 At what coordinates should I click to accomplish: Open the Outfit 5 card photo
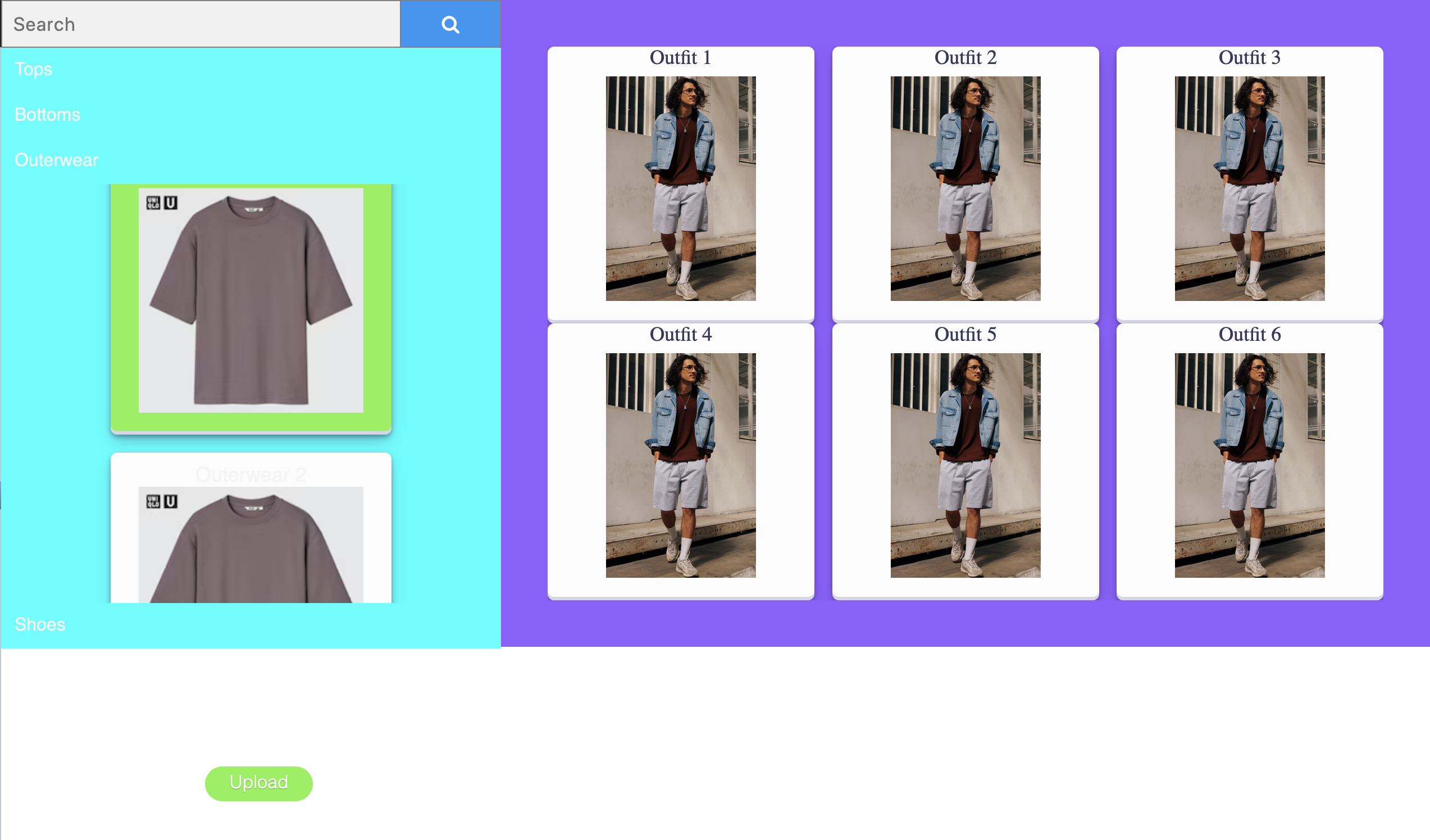pyautogui.click(x=966, y=465)
